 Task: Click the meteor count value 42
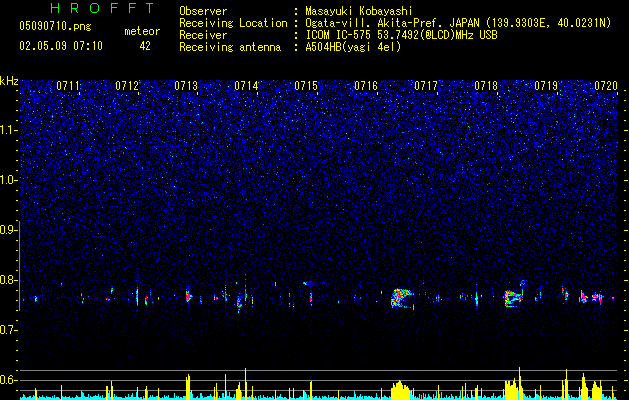click(145, 46)
